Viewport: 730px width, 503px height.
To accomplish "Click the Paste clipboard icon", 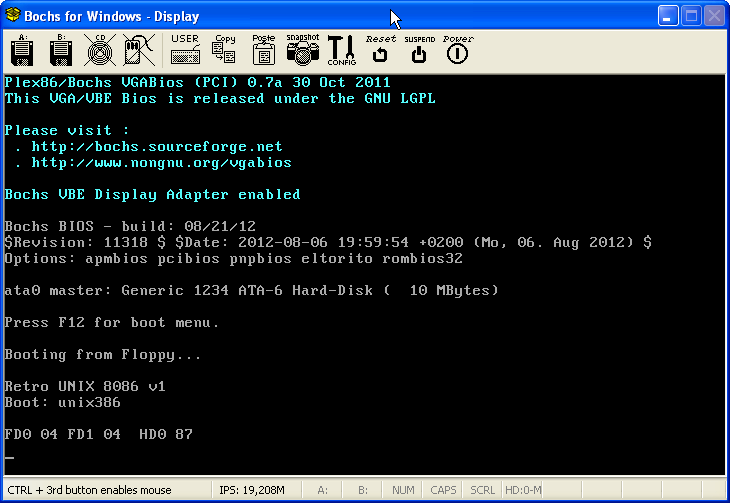I will pos(264,49).
